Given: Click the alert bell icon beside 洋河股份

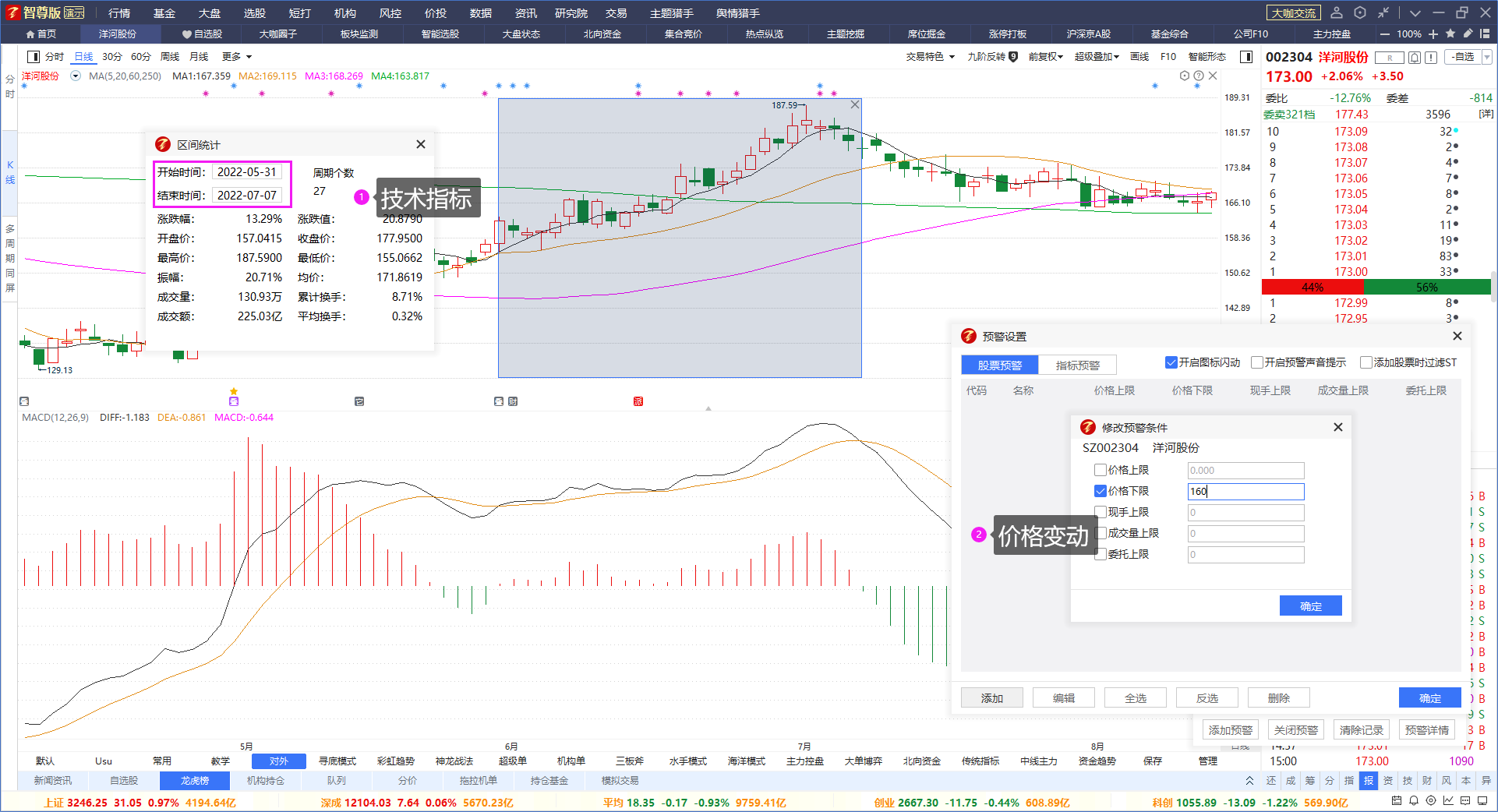Looking at the screenshot, I should tap(1415, 58).
